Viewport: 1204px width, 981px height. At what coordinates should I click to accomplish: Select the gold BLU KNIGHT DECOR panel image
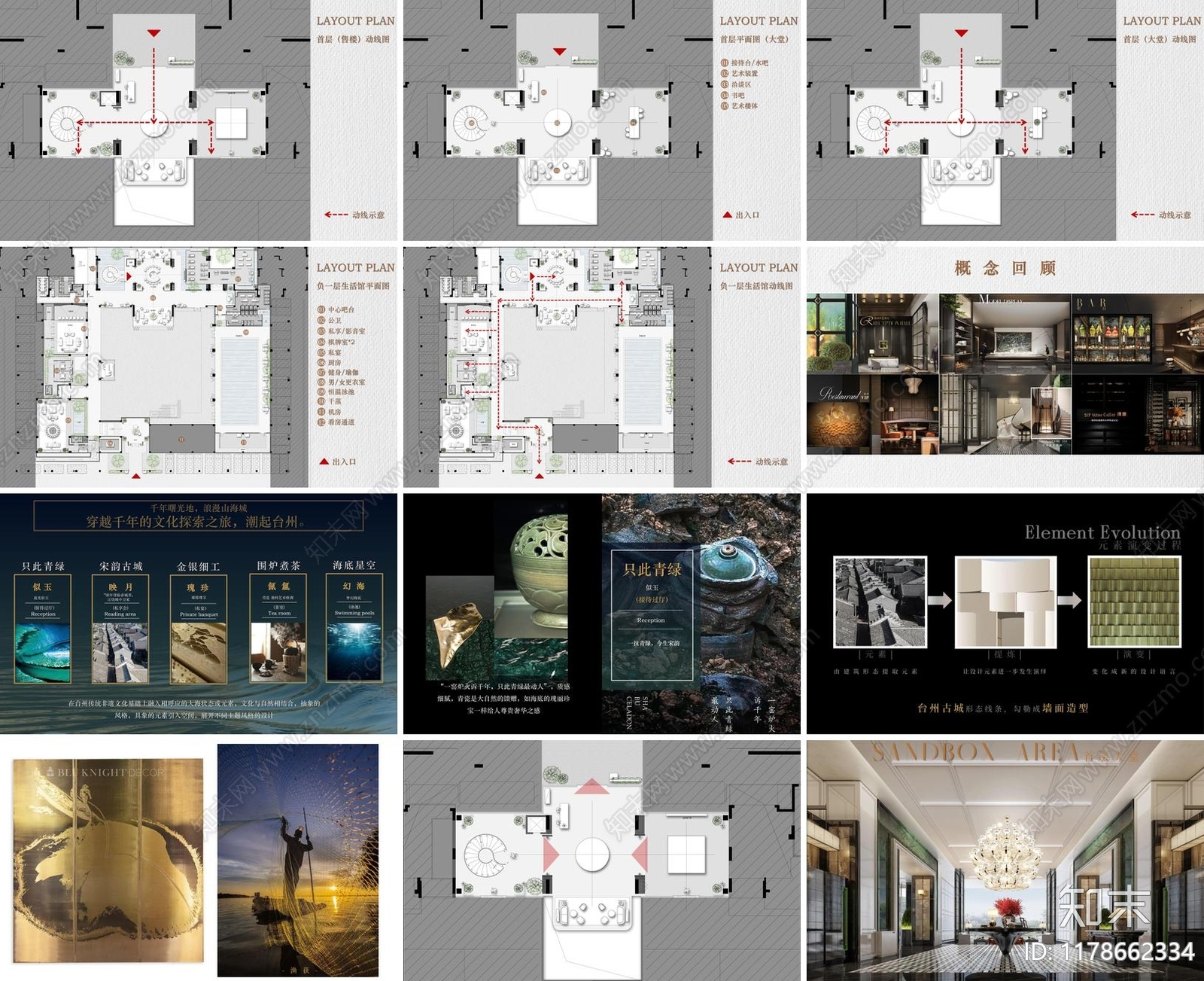[108, 861]
